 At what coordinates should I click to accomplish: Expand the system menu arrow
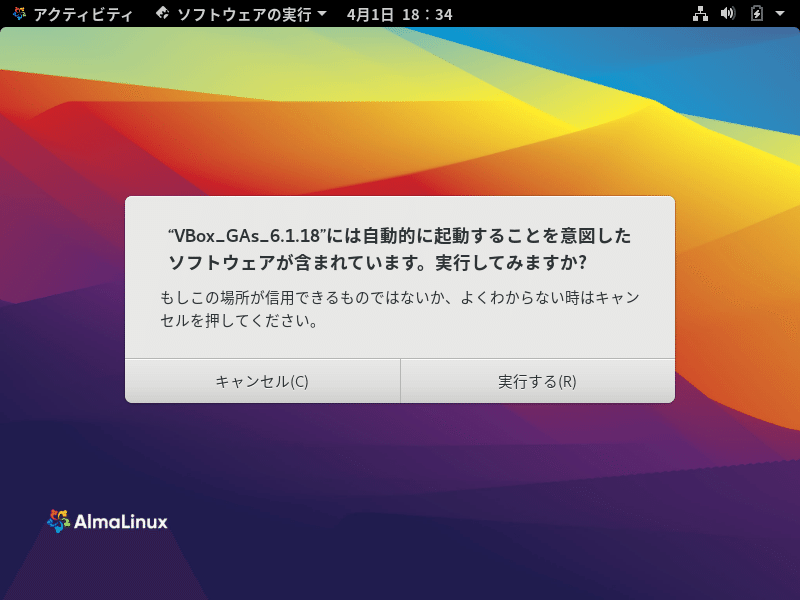pyautogui.click(x=780, y=13)
